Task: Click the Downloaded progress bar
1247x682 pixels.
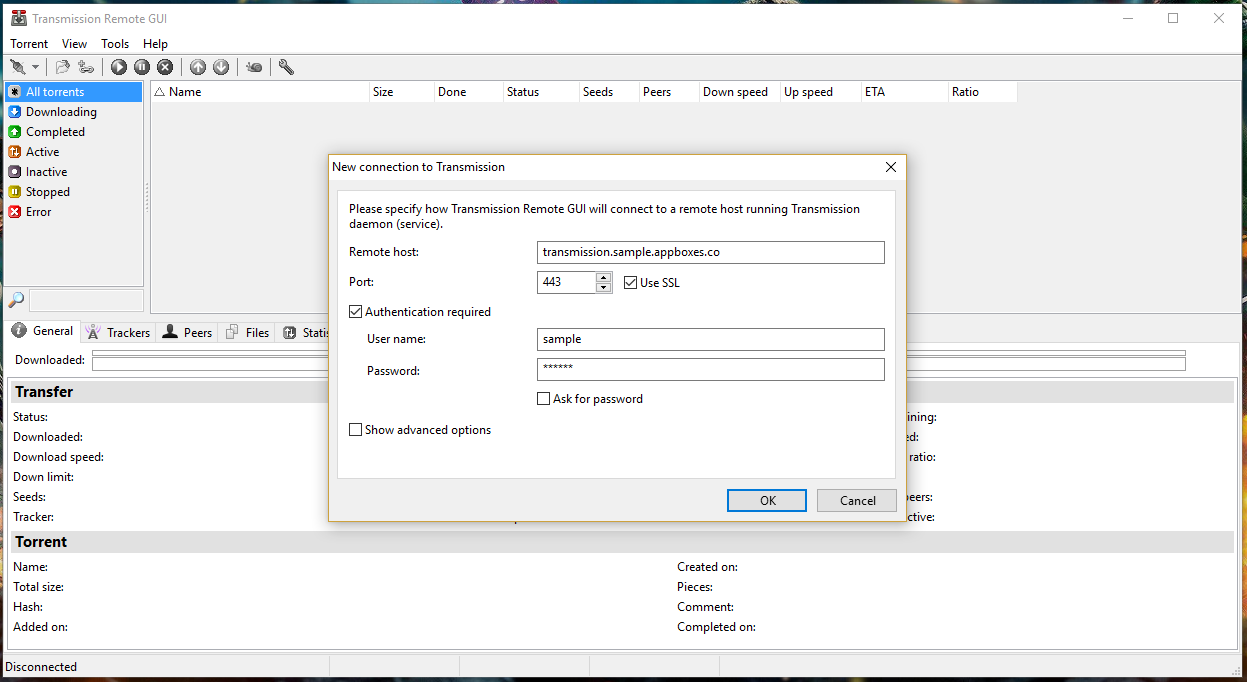Action: pyautogui.click(x=638, y=359)
